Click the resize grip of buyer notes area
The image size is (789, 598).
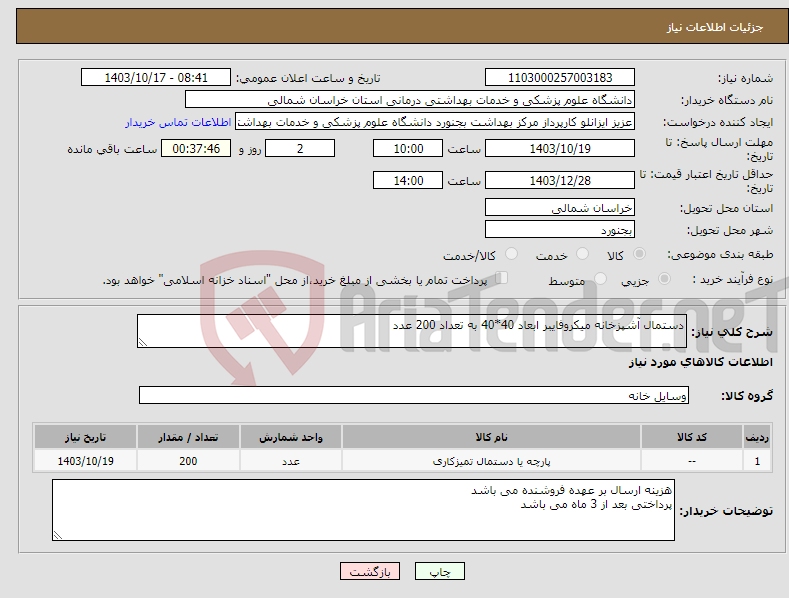[58, 535]
